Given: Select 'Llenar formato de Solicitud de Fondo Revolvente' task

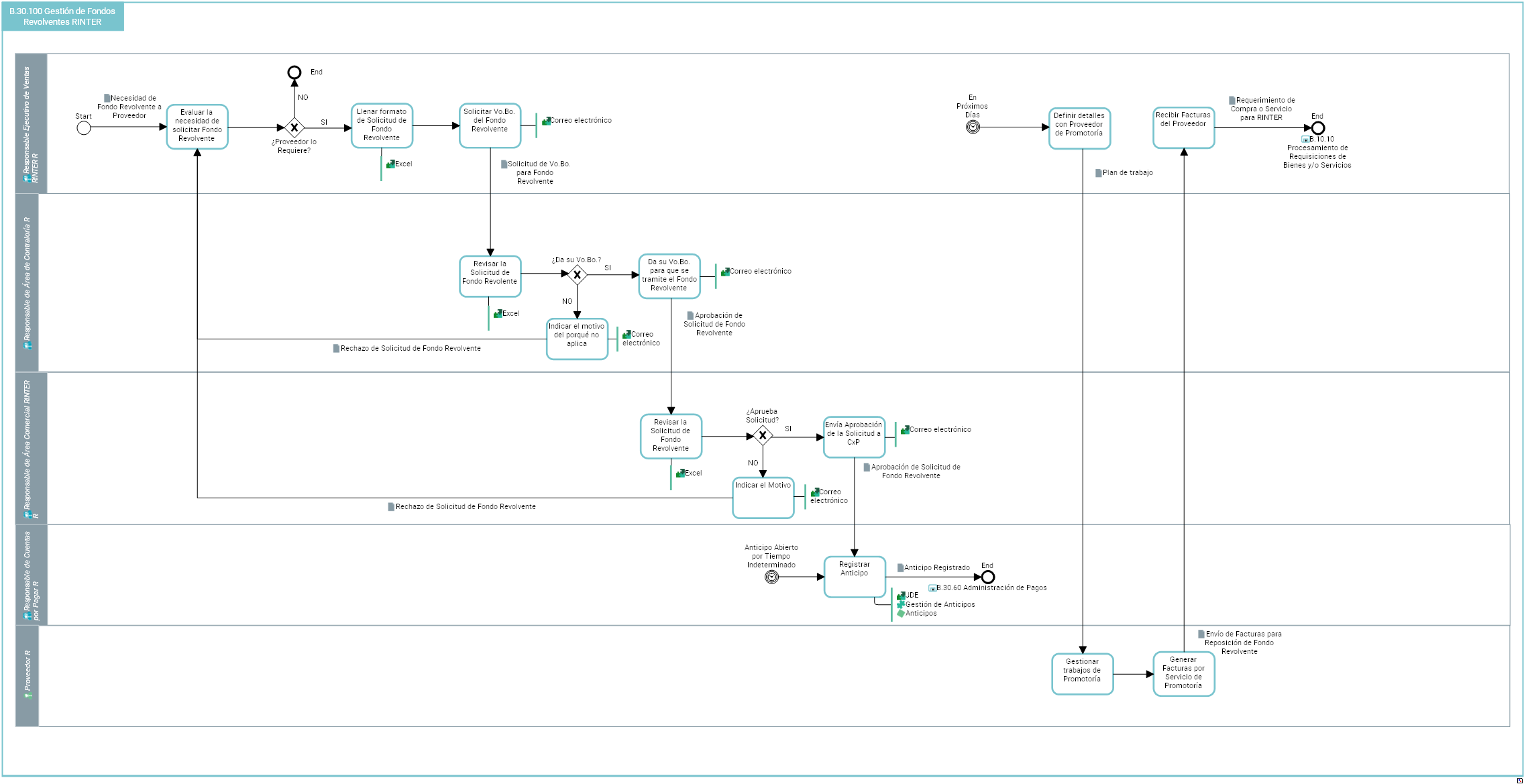Looking at the screenshot, I should (382, 125).
